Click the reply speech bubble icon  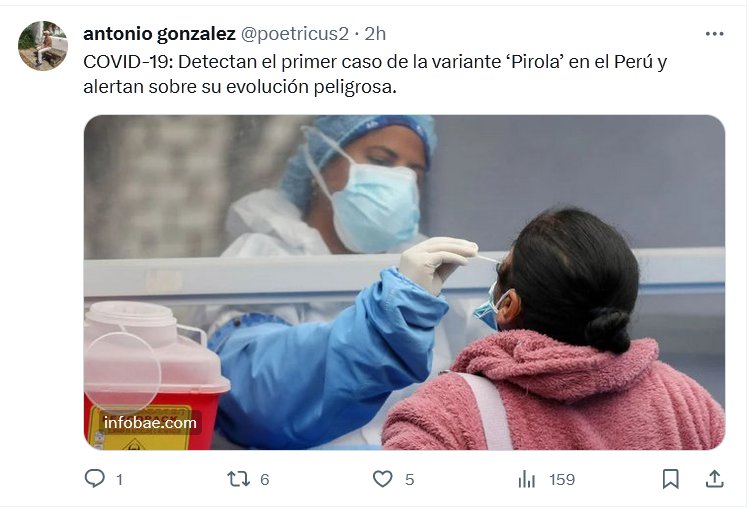tap(94, 478)
